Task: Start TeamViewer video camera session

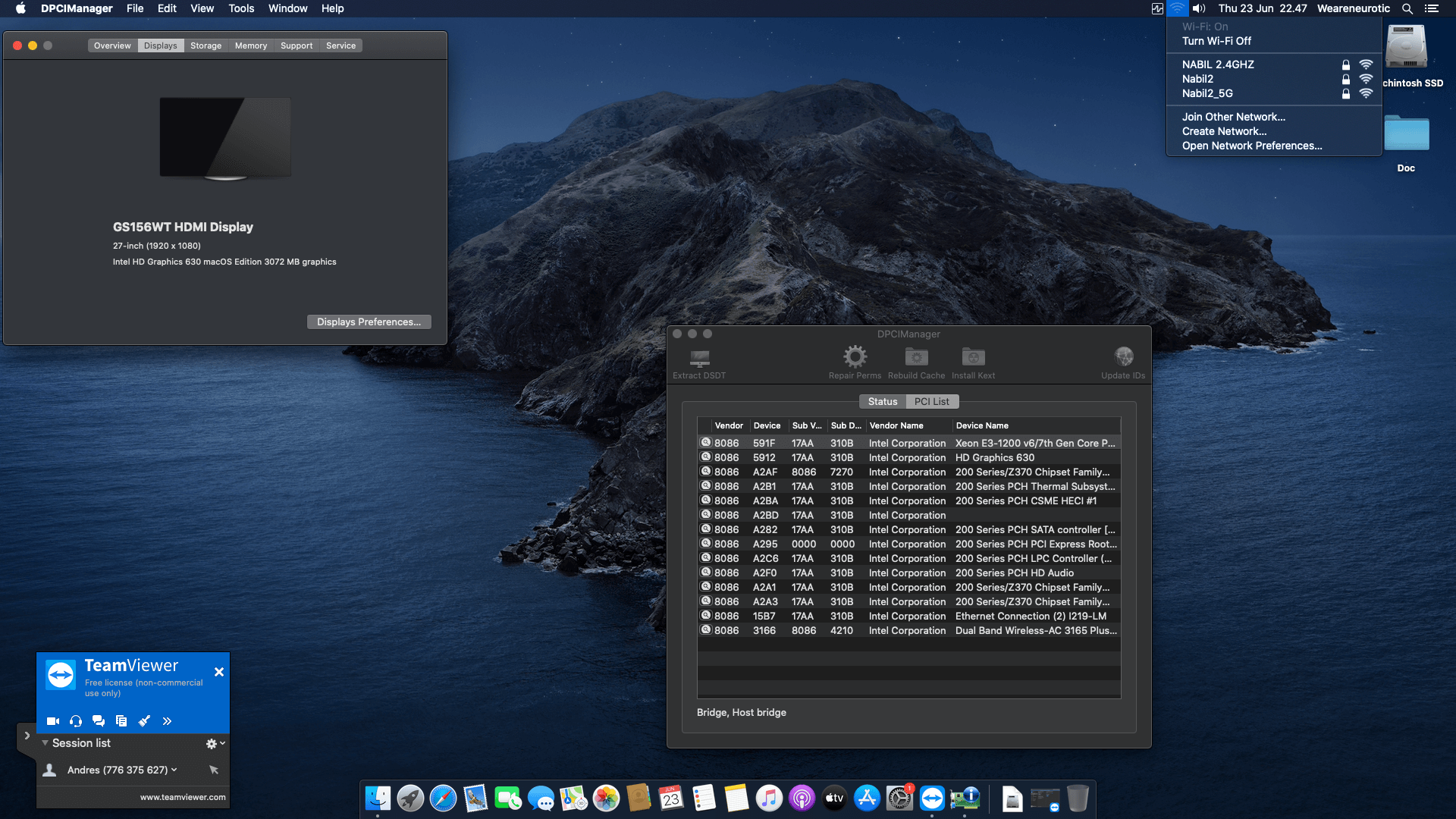Action: 53,720
